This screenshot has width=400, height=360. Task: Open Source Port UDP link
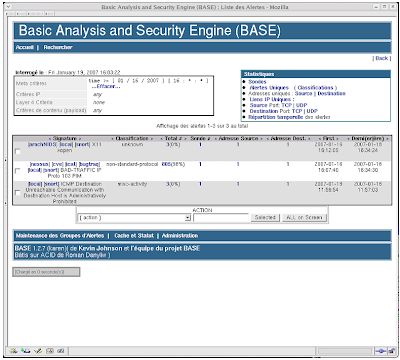(x=301, y=105)
